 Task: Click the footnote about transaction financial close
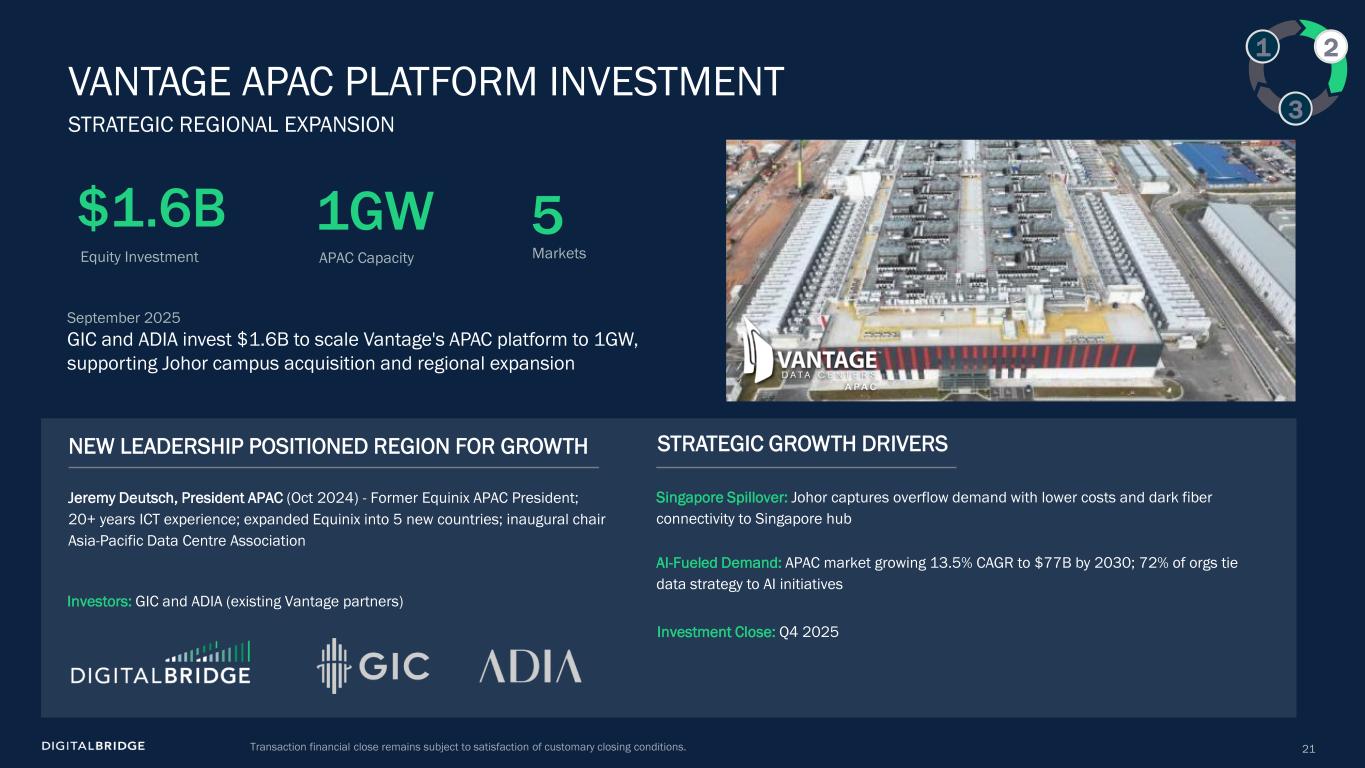(x=468, y=747)
